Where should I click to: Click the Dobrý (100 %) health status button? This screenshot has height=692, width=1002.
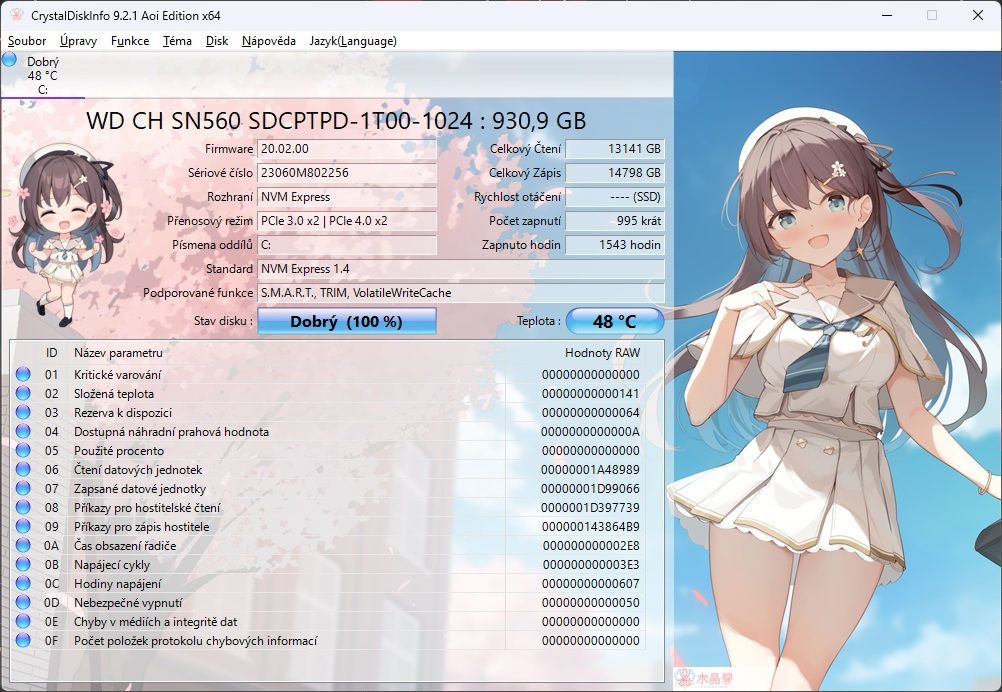(346, 321)
